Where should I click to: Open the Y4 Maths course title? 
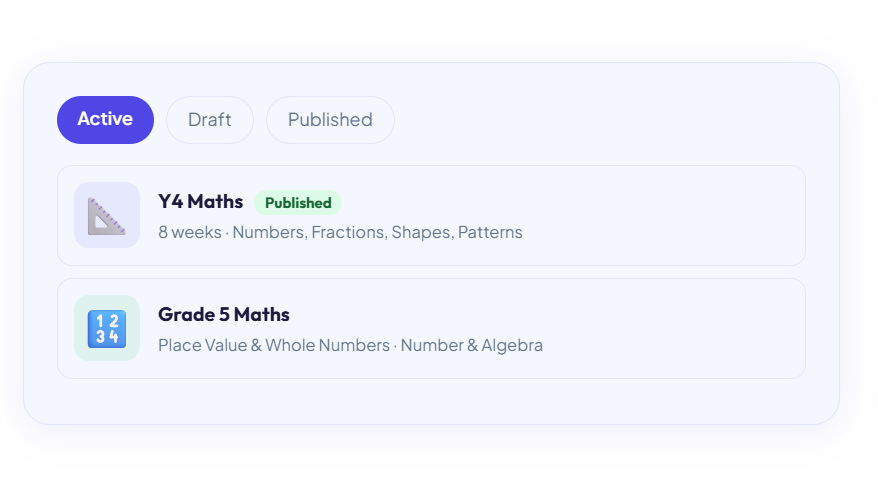tap(200, 202)
